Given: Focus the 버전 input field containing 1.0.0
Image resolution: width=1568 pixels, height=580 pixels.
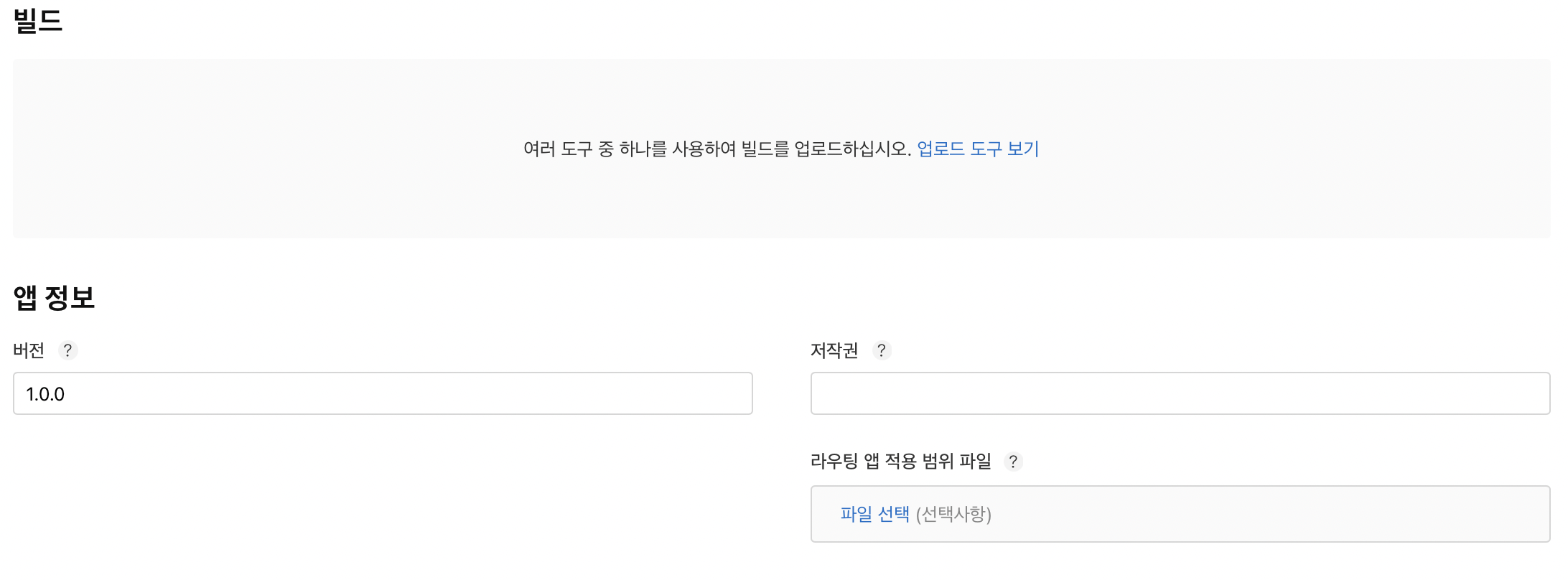Looking at the screenshot, I should 383,393.
